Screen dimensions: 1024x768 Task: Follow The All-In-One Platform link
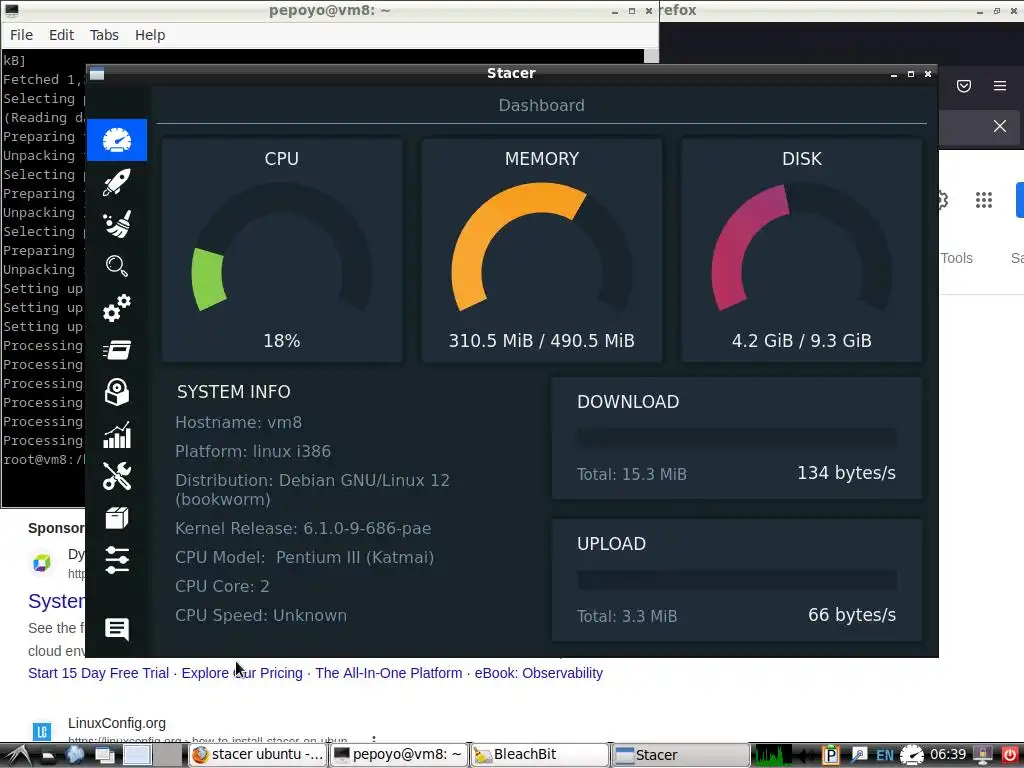[x=389, y=673]
